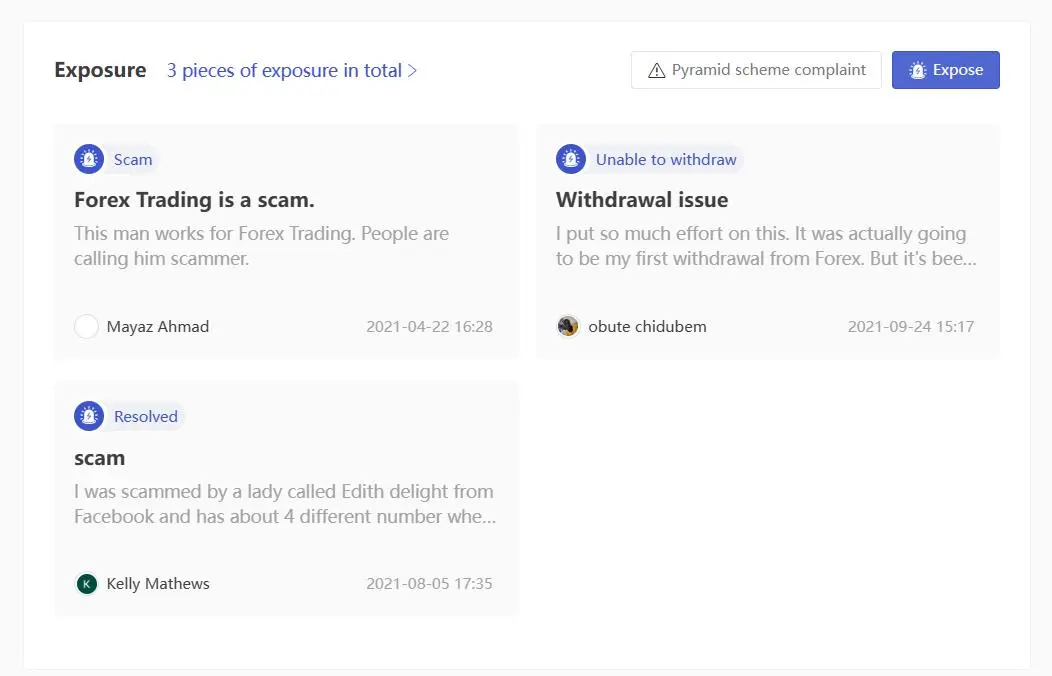This screenshot has height=676, width=1052.
Task: Click the timestamp 2021-09-24 15:17
Action: (911, 327)
